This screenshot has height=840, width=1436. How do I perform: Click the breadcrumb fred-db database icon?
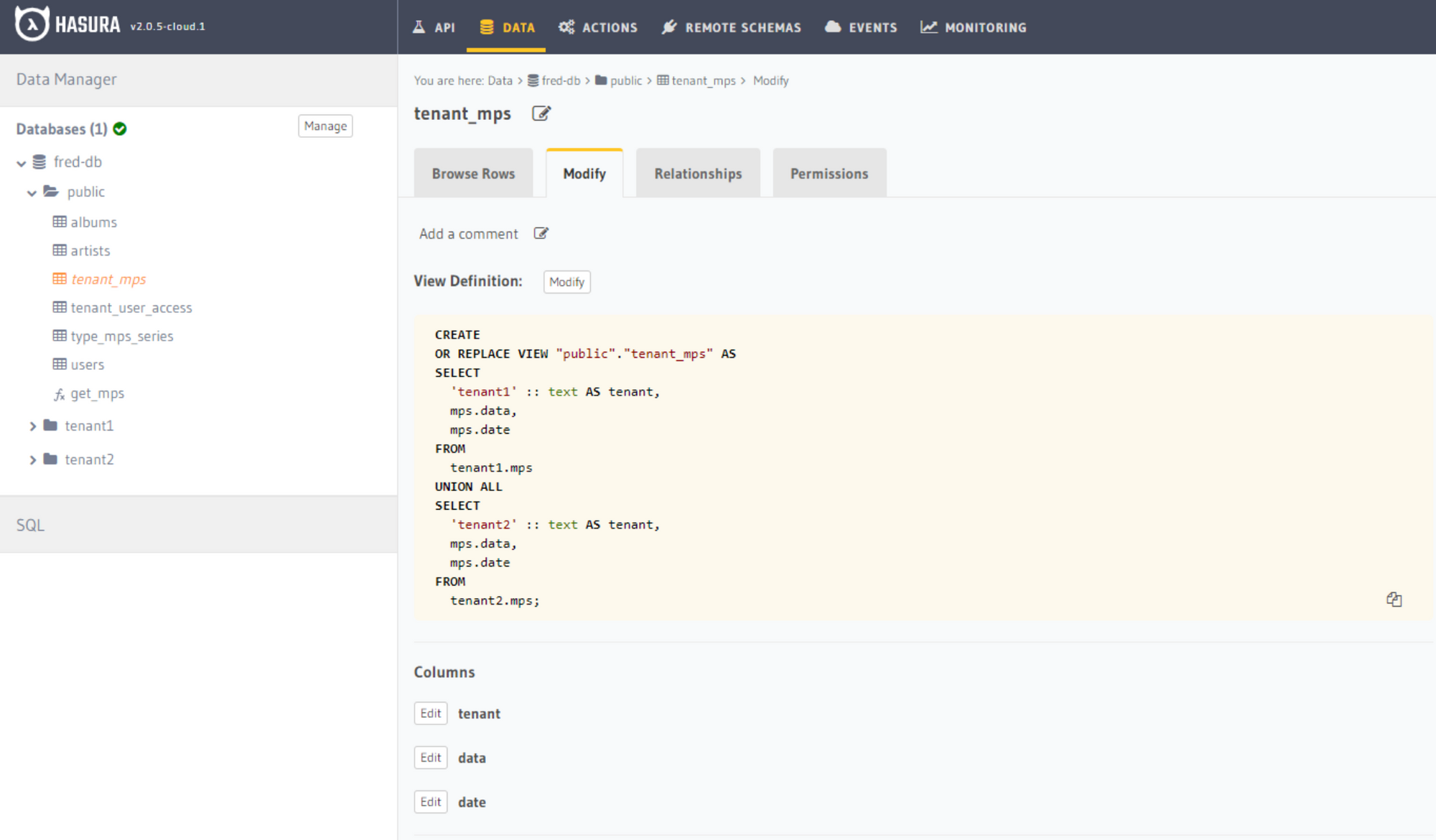pos(533,80)
